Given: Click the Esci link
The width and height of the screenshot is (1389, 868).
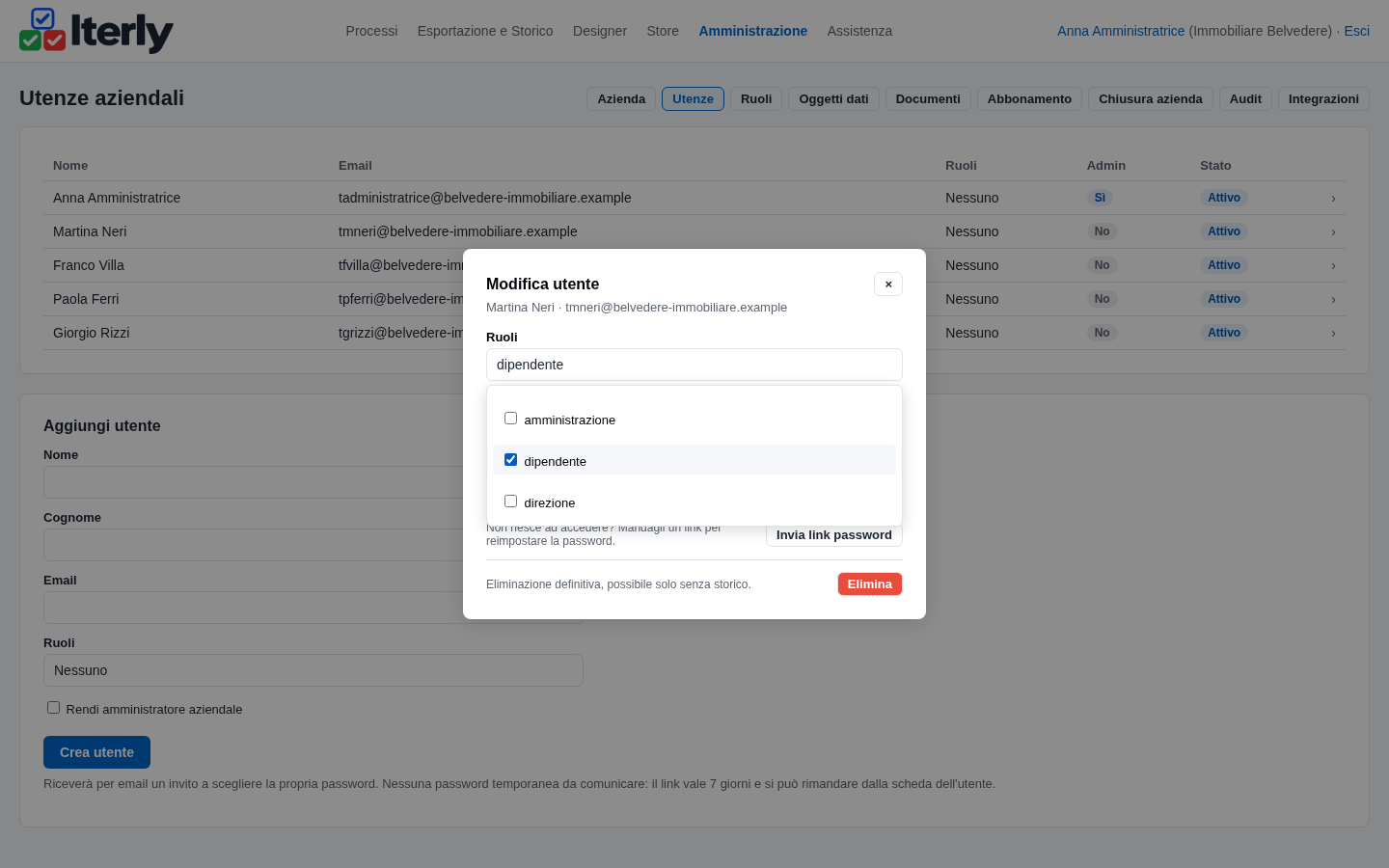Looking at the screenshot, I should pyautogui.click(x=1356, y=31).
